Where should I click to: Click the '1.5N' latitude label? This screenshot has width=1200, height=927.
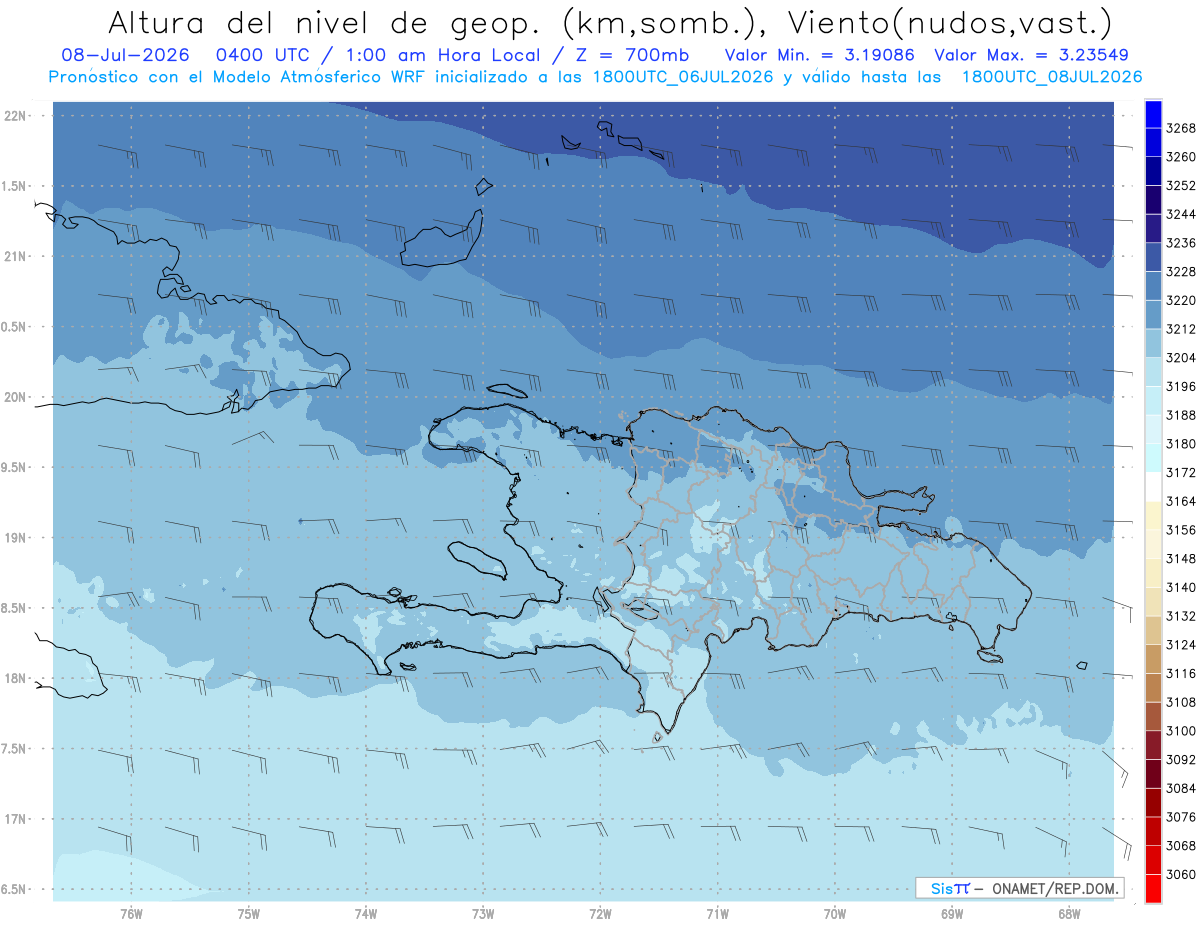click(x=14, y=186)
